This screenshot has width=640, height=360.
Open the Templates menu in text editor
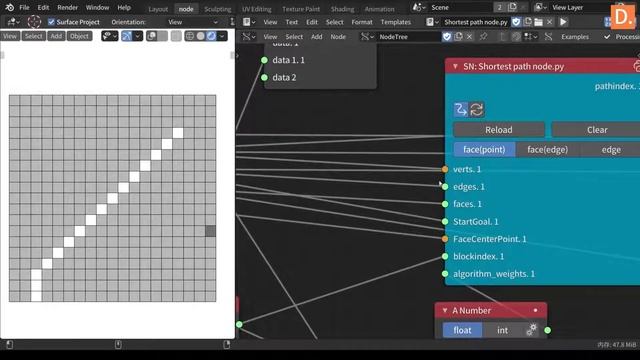coord(396,22)
